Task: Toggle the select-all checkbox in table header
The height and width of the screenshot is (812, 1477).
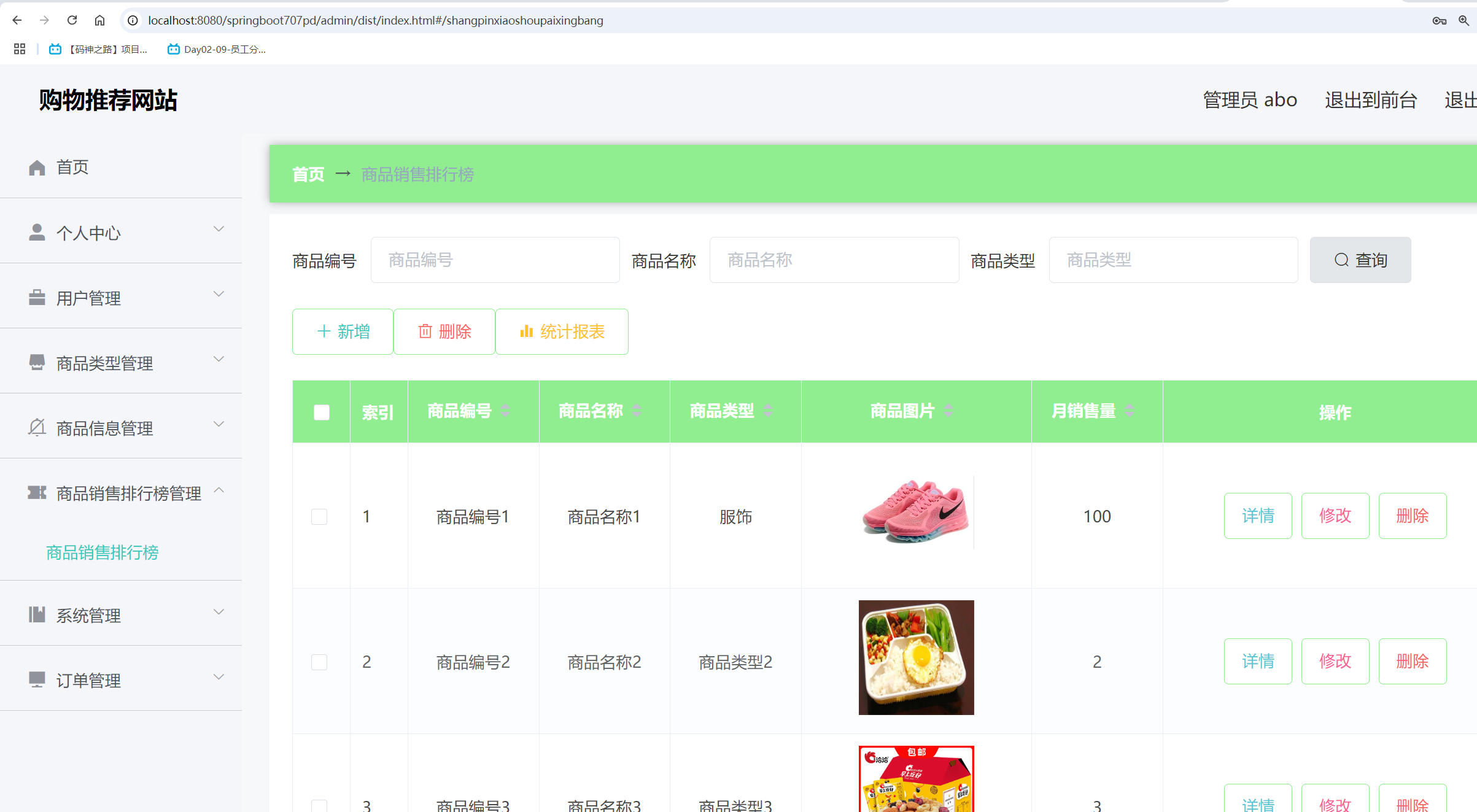Action: click(321, 412)
